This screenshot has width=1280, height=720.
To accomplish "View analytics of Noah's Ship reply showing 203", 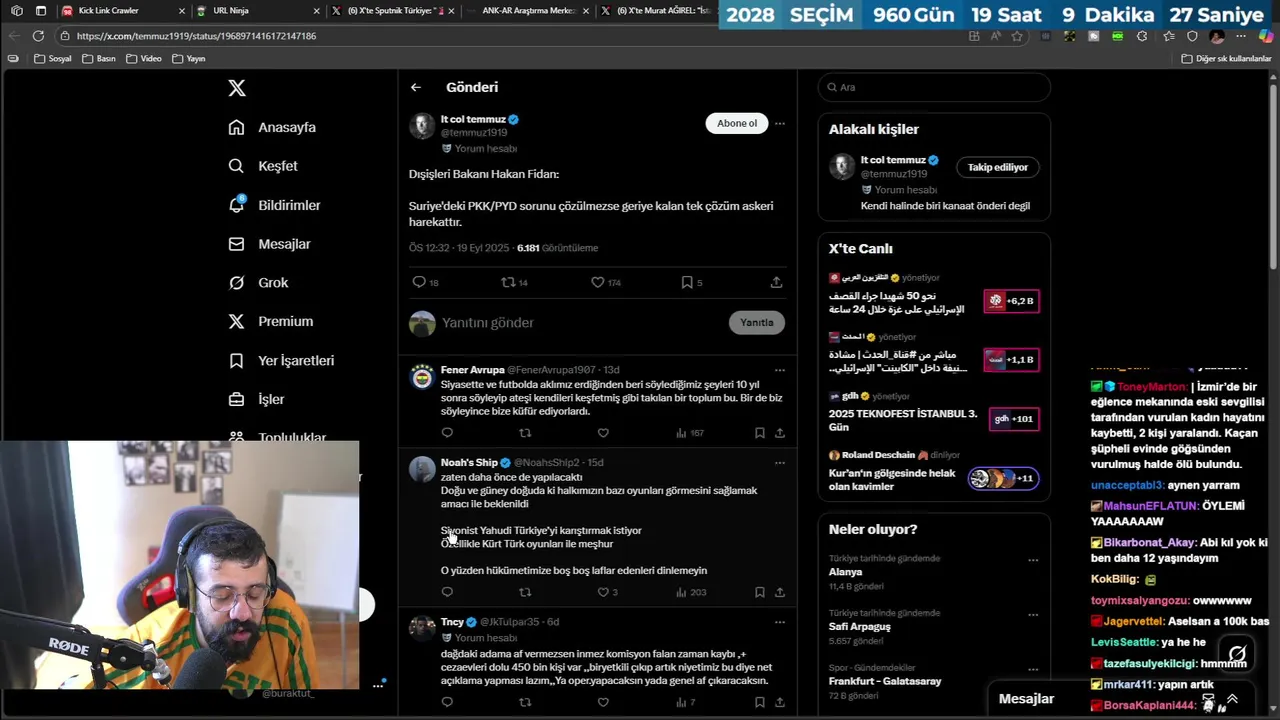I will coord(691,592).
